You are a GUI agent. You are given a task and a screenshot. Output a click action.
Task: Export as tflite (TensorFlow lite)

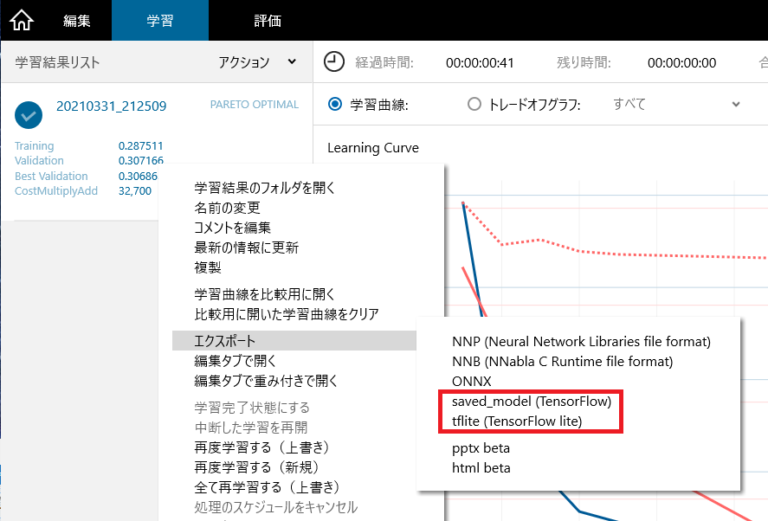click(x=517, y=421)
